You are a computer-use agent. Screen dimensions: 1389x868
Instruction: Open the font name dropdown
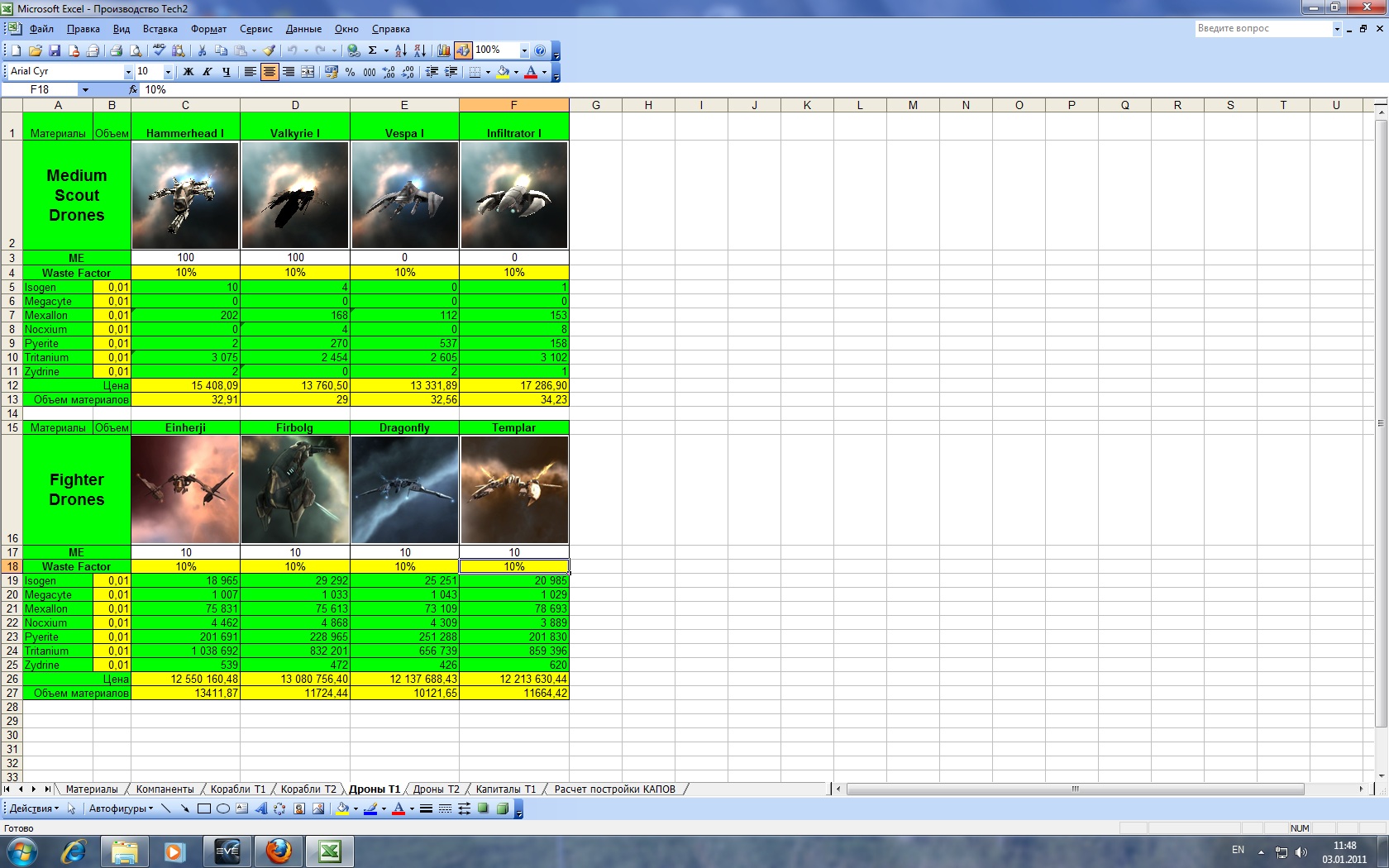point(128,72)
